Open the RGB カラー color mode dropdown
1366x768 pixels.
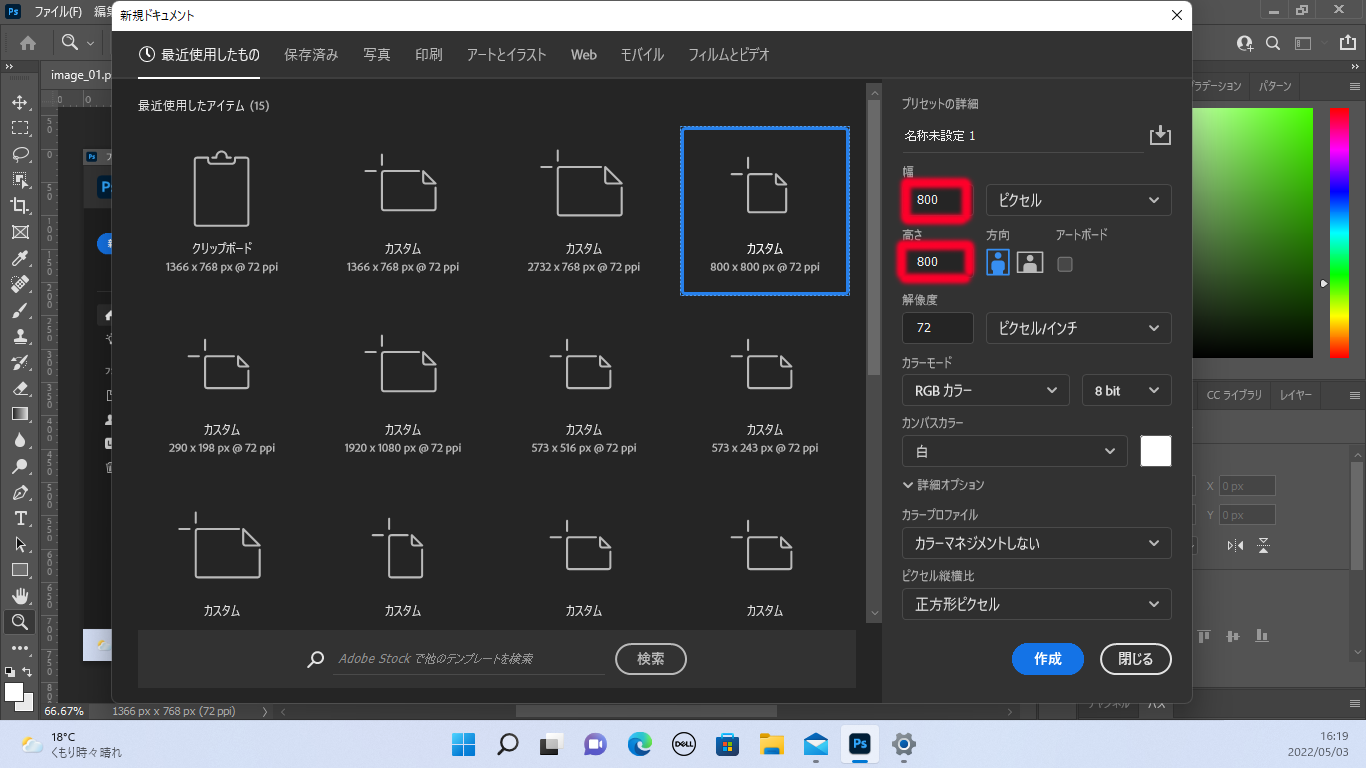[x=986, y=390]
